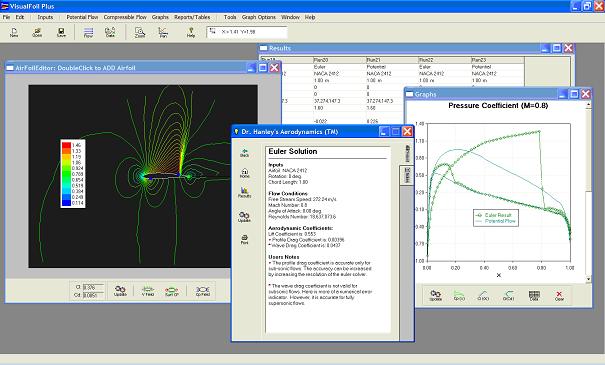The height and width of the screenshot is (365, 605).
Task: Click the New toolbar icon
Action: point(14,32)
